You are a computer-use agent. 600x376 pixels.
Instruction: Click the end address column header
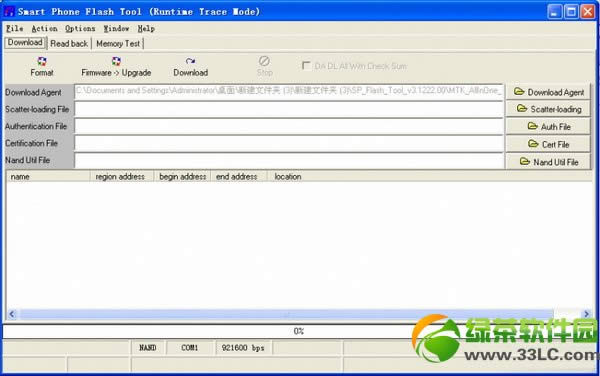click(239, 176)
